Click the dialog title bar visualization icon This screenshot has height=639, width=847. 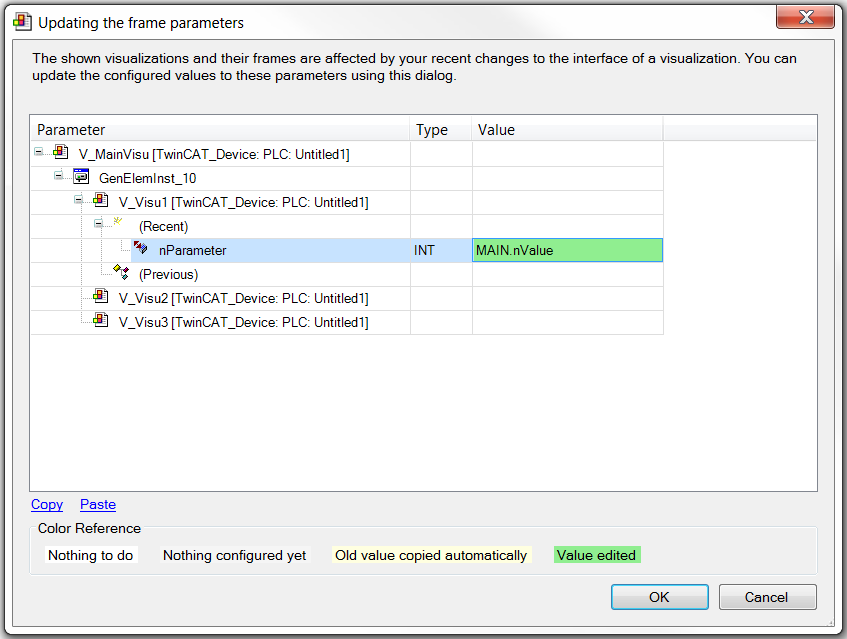22,22
